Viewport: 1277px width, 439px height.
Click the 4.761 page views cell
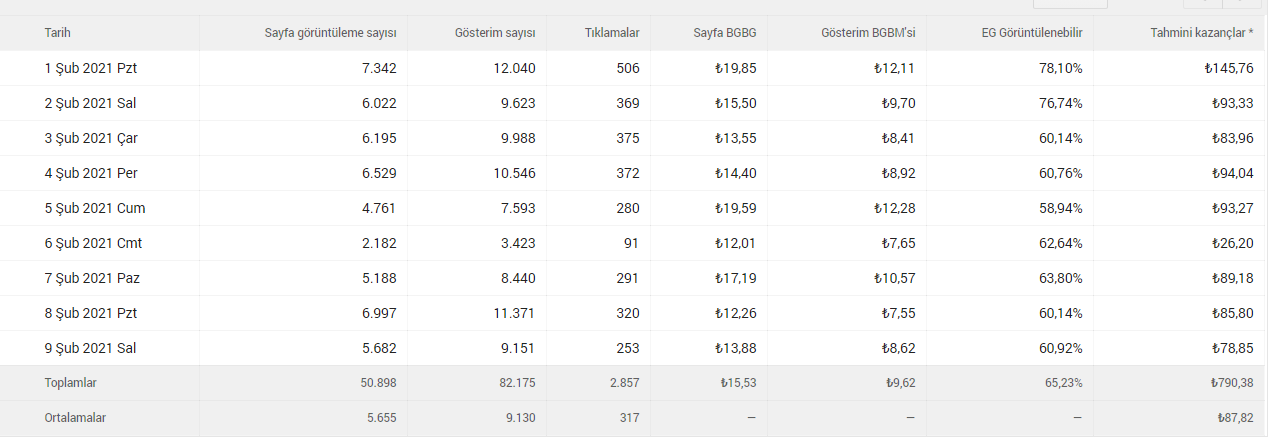click(x=379, y=208)
